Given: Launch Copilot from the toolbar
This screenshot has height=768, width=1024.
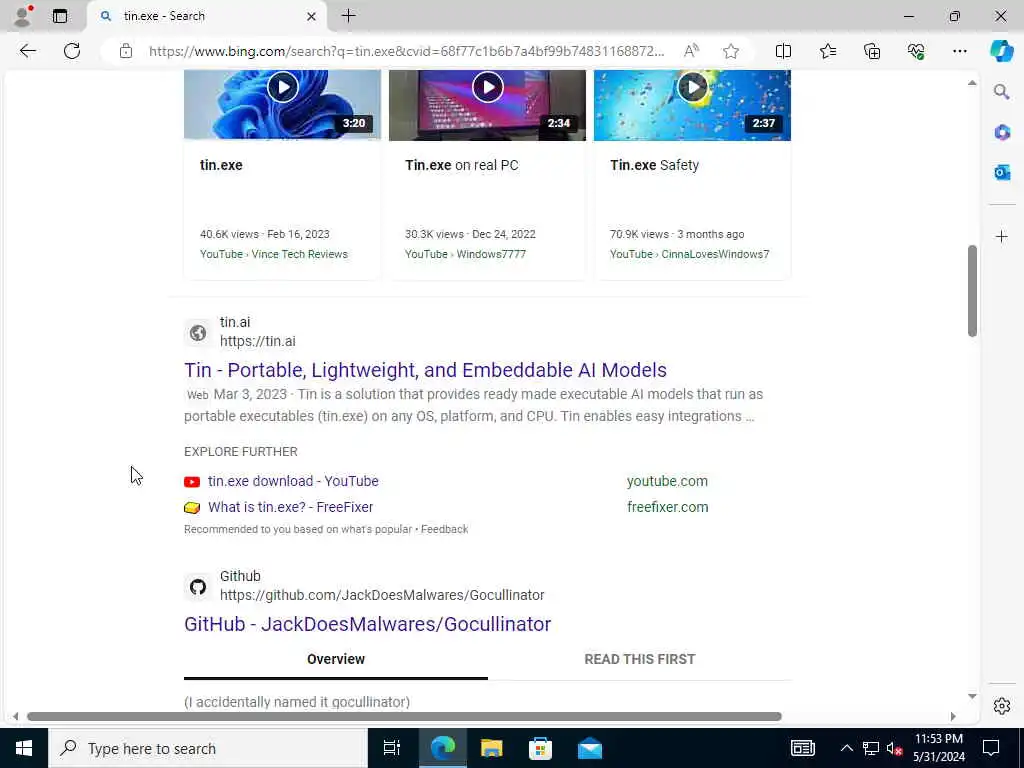Looking at the screenshot, I should click(x=1001, y=51).
